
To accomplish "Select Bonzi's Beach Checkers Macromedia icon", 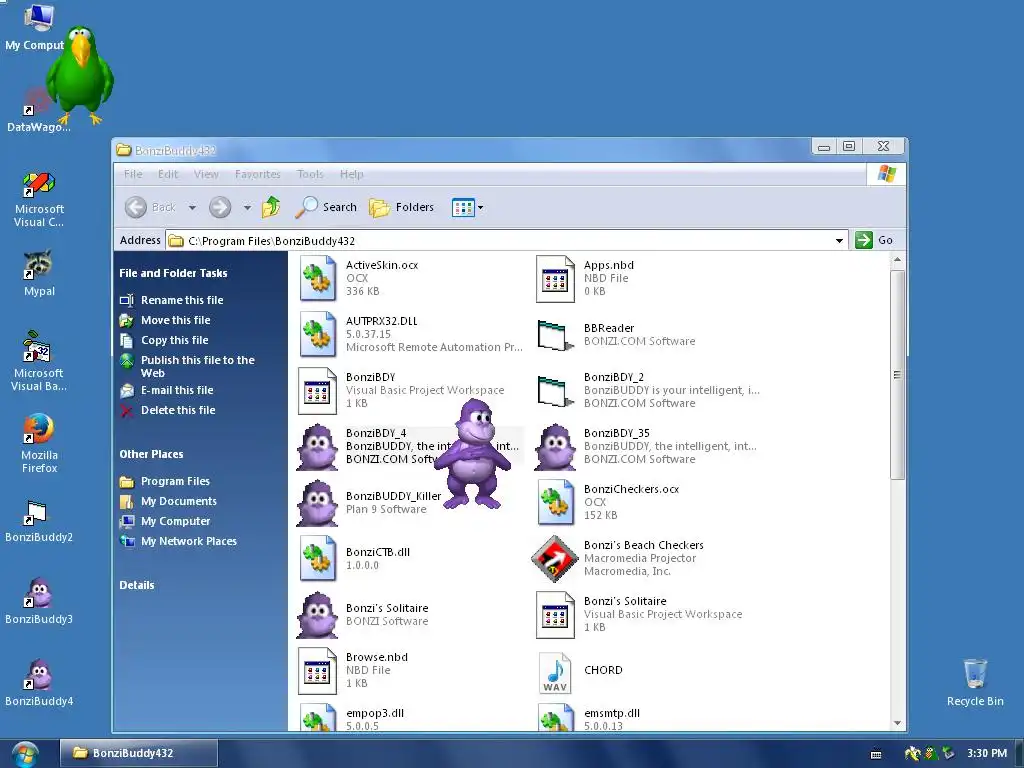I will coord(555,559).
